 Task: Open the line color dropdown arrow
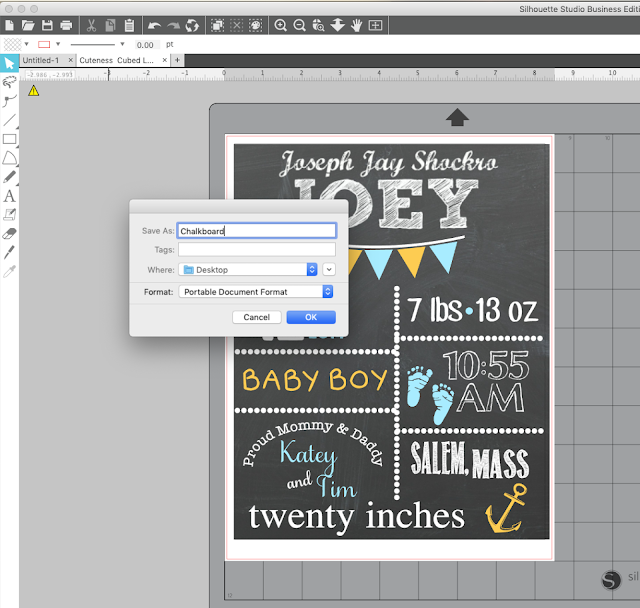tap(58, 44)
